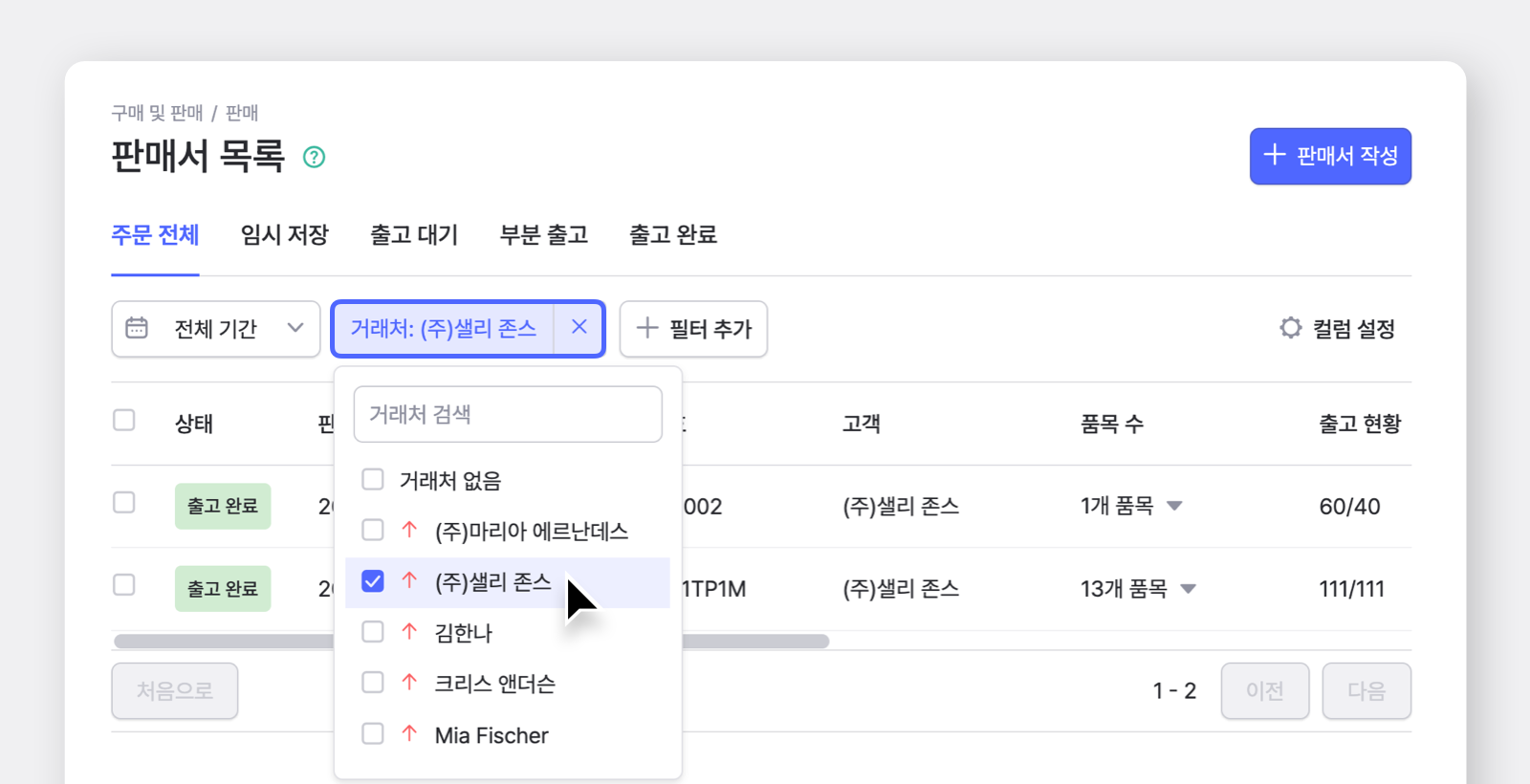
Task: Click the 출고 완료 status badge in 111/111 row
Action: pyautogui.click(x=223, y=589)
